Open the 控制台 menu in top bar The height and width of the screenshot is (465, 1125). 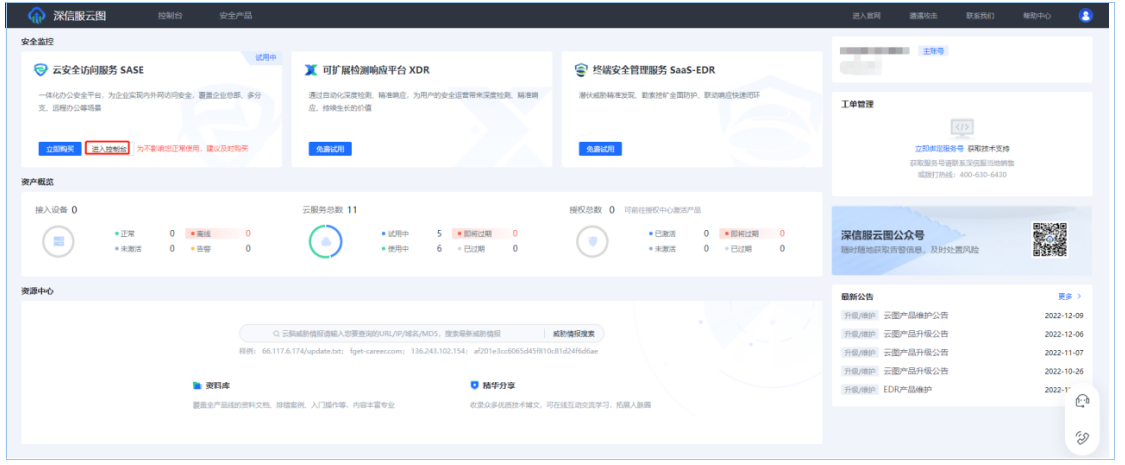[x=170, y=16]
